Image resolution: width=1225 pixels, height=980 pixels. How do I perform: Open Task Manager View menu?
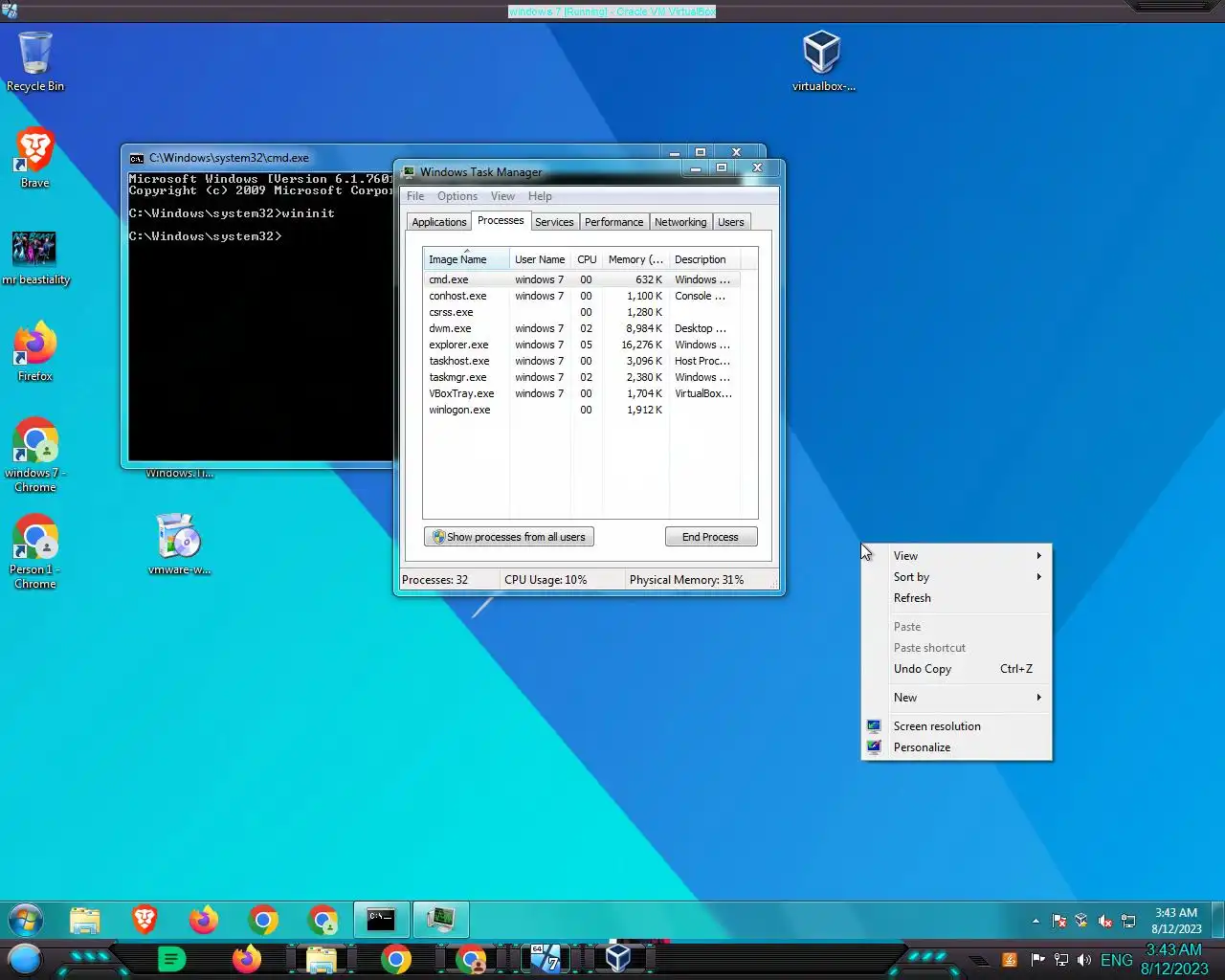click(x=502, y=196)
